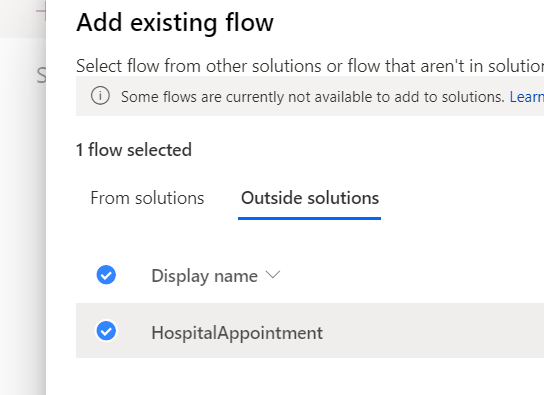The image size is (544, 395).
Task: Click the dimmed S text behind the panel
Action: click(x=41, y=76)
